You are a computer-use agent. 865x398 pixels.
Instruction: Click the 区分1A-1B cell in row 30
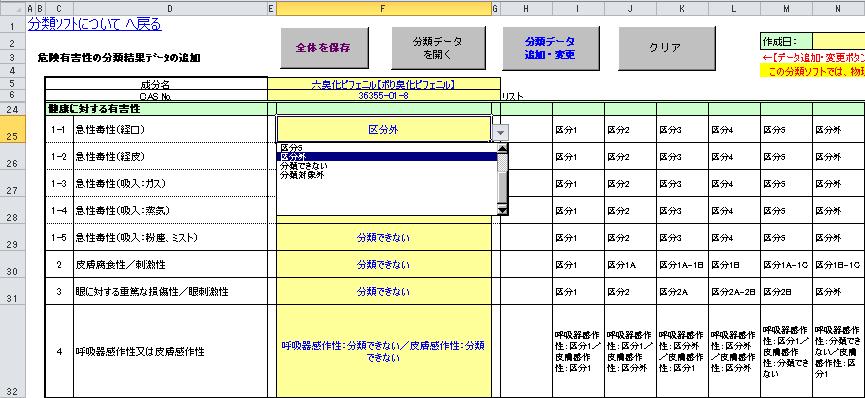pos(682,265)
